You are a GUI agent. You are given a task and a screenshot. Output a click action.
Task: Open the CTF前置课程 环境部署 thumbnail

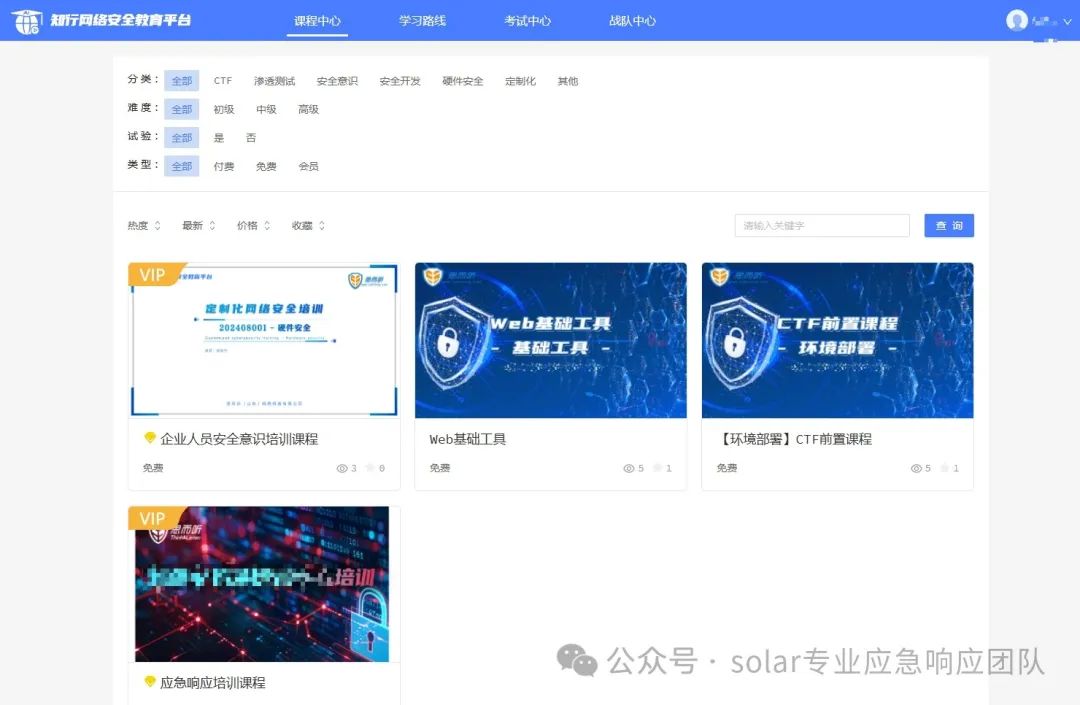(x=837, y=340)
